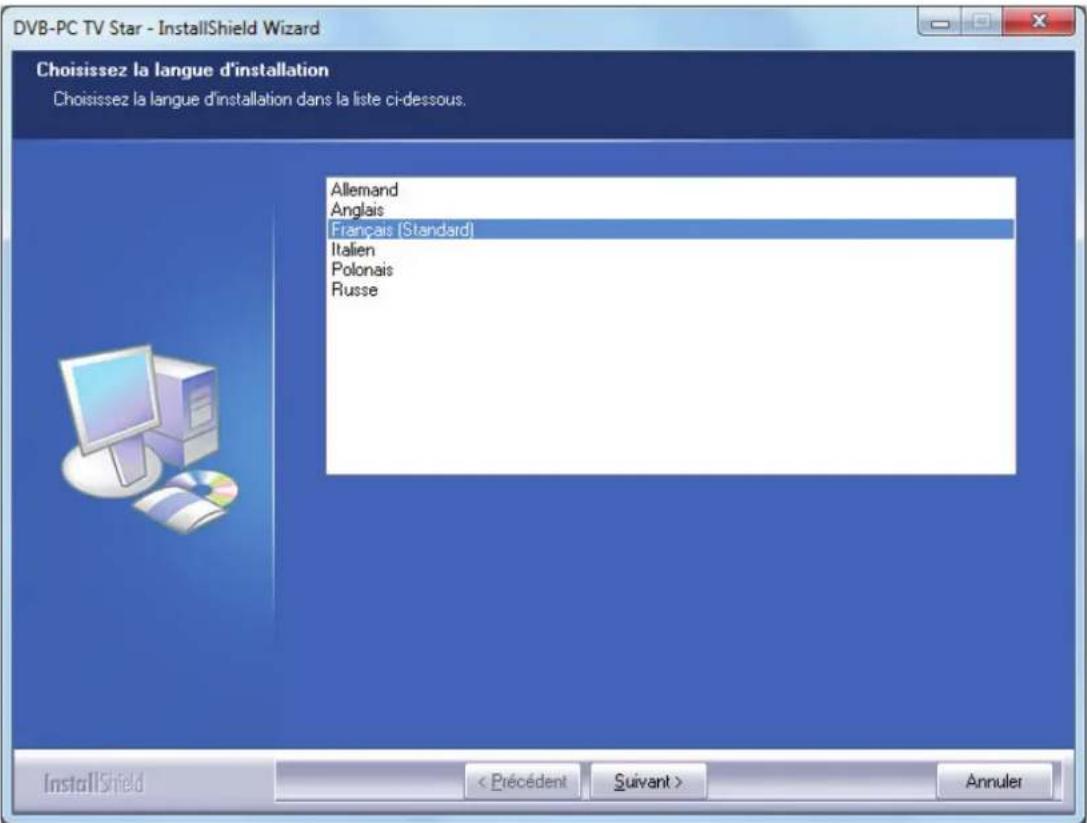Click the disabled maximize button
1087x823 pixels.
(x=981, y=22)
